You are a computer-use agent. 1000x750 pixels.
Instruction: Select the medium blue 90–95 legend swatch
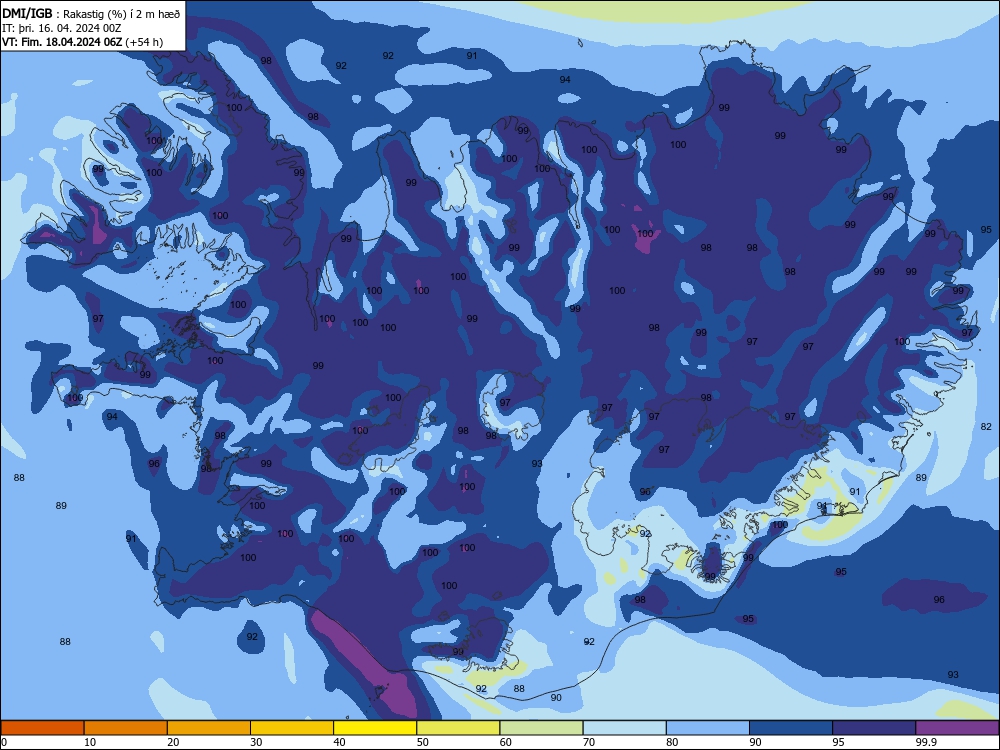(x=791, y=728)
